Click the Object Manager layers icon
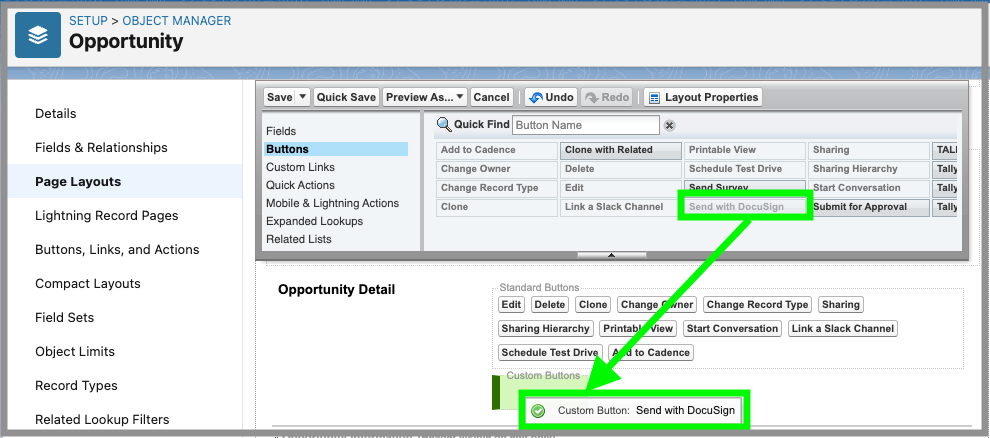 tap(37, 35)
